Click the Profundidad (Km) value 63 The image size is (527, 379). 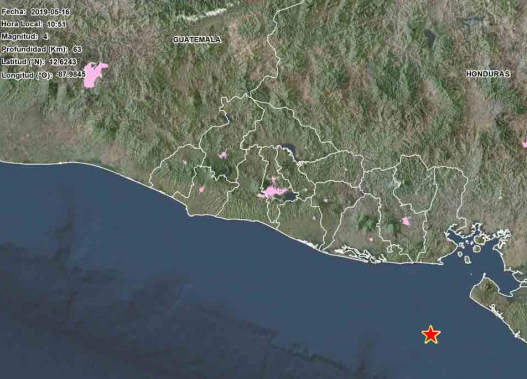tap(77, 49)
